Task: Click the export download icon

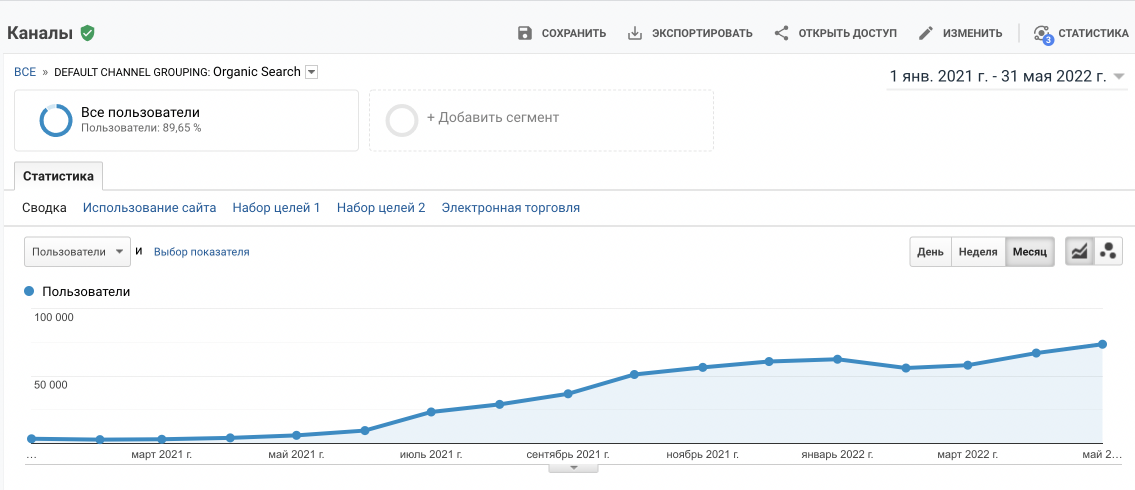Action: (x=635, y=33)
